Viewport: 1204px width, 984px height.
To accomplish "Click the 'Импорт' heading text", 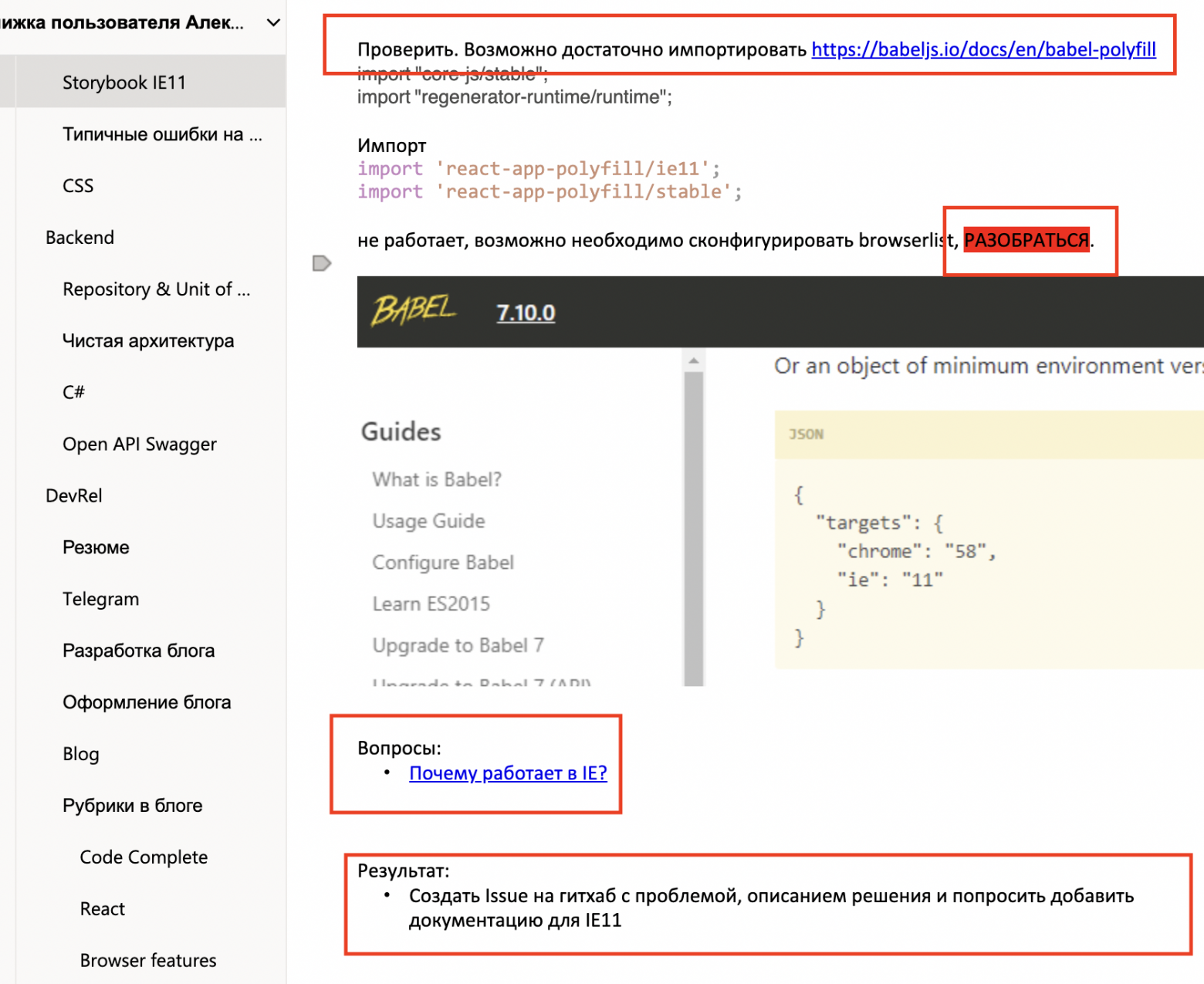I will (x=392, y=146).
